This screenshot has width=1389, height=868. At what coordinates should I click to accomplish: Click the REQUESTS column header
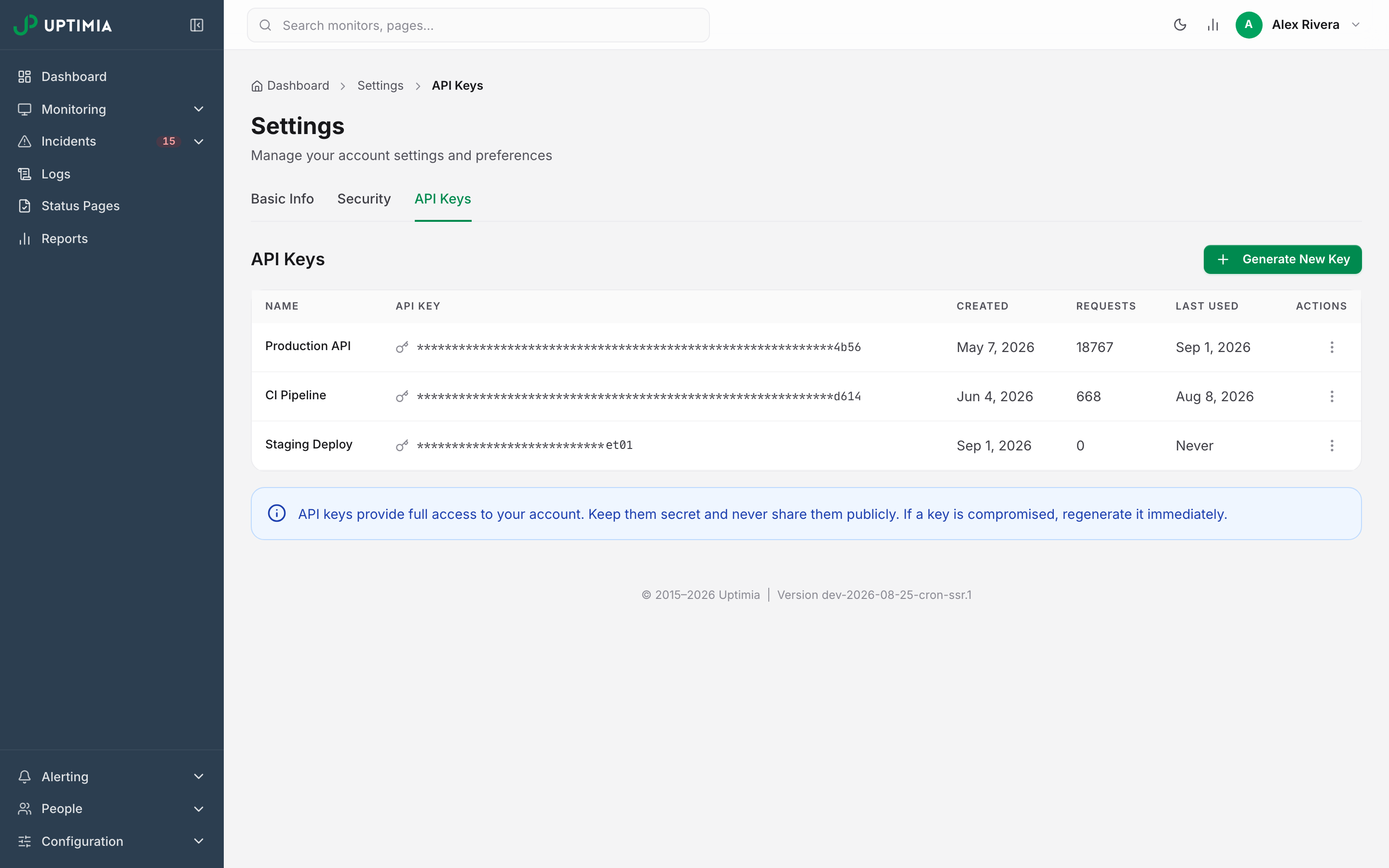tap(1105, 306)
